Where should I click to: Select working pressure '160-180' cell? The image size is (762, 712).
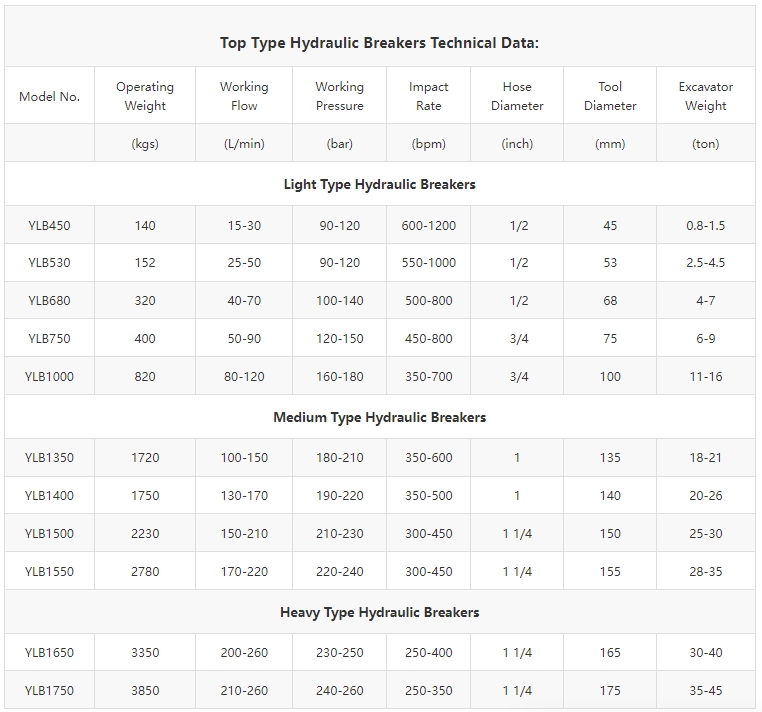pos(339,376)
